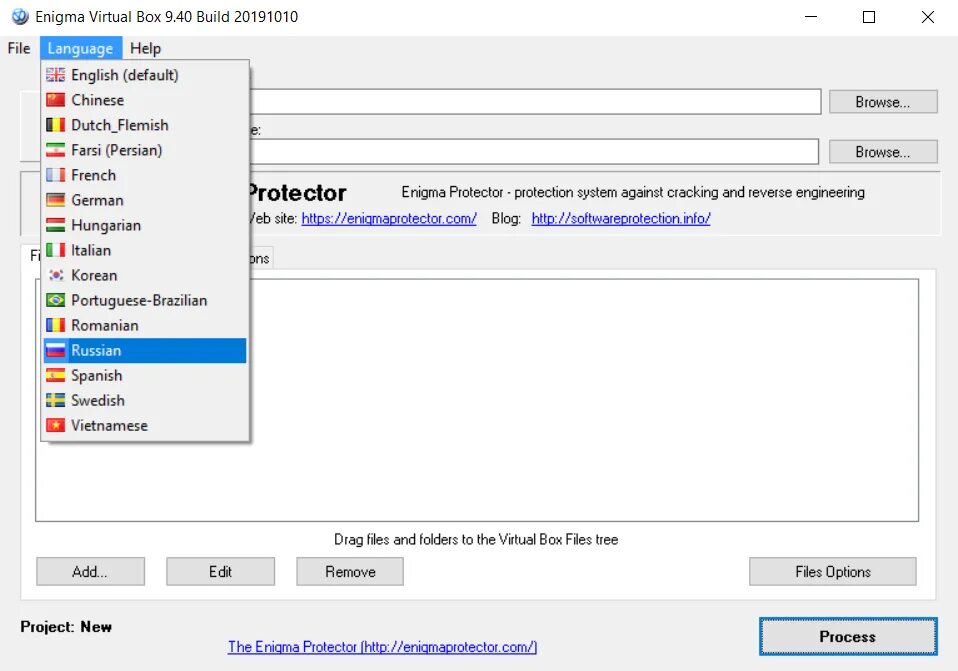Viewport: 958px width, 671px height.
Task: Click the Enigma Virtual Box title bar icon
Action: (x=20, y=16)
